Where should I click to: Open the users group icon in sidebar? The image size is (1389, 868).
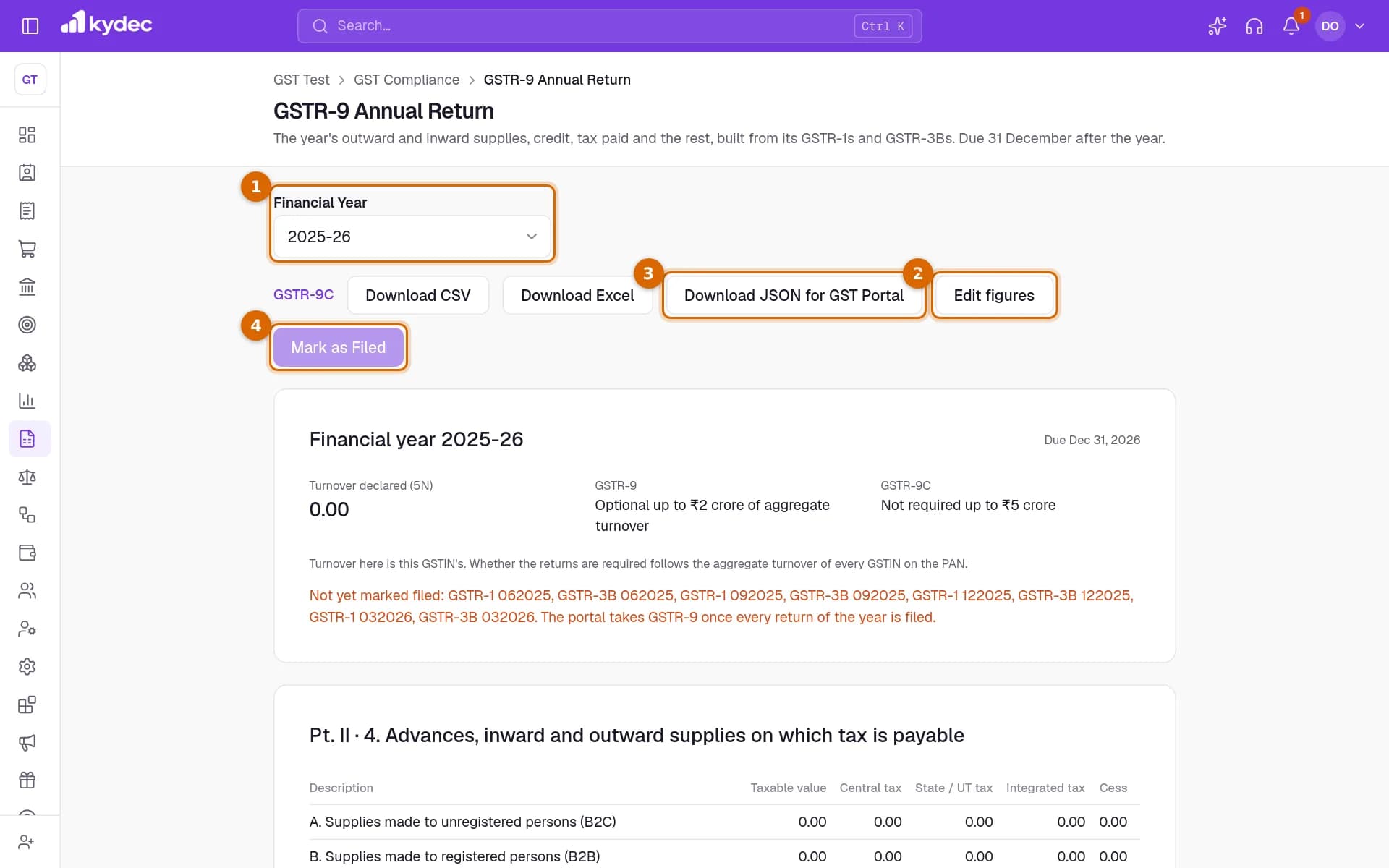pos(27,591)
